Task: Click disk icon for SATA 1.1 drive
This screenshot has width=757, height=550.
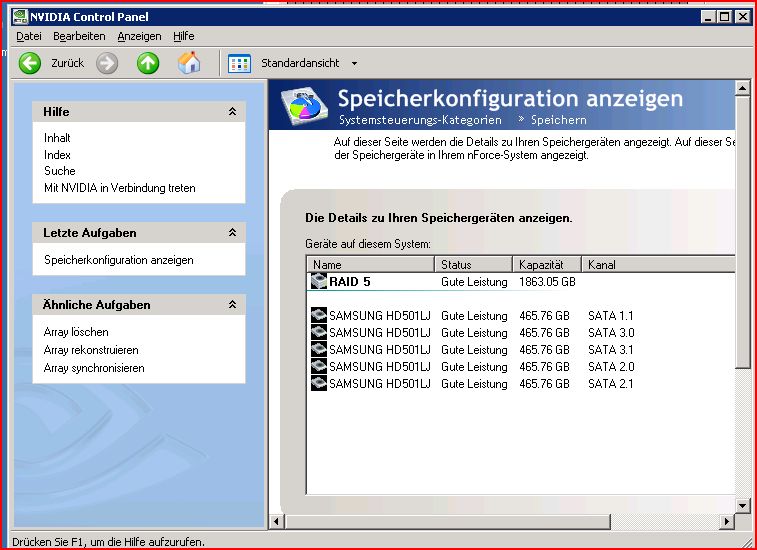Action: [319, 316]
